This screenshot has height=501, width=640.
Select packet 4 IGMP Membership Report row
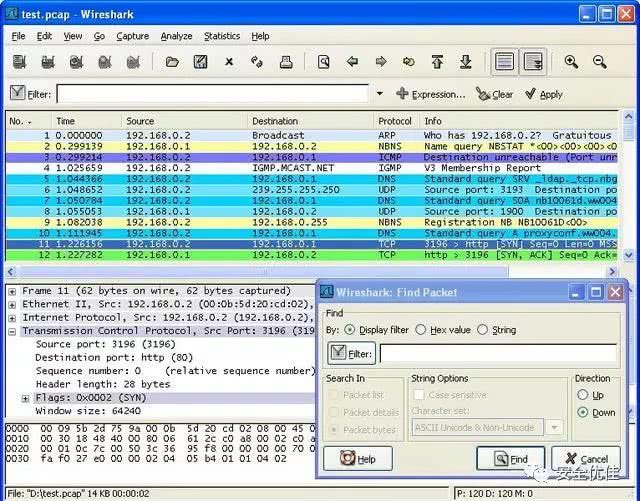coord(311,168)
